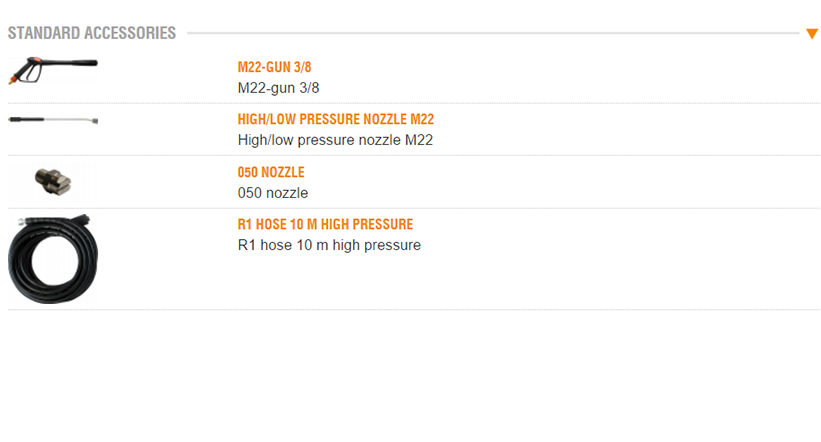Open the orange 050 NOZZLE title
821x442 pixels.
click(270, 172)
